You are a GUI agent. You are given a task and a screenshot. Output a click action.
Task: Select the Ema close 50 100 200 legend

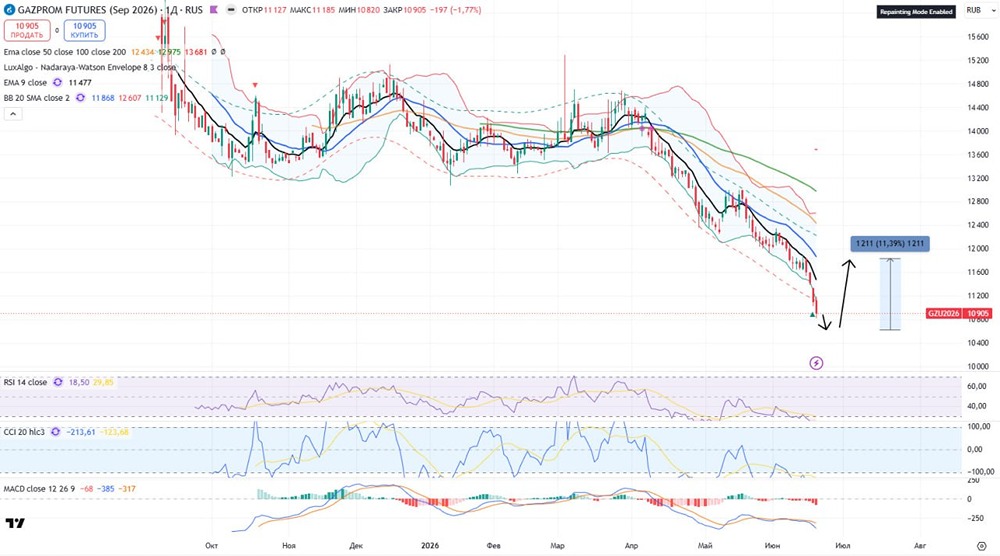pos(65,52)
